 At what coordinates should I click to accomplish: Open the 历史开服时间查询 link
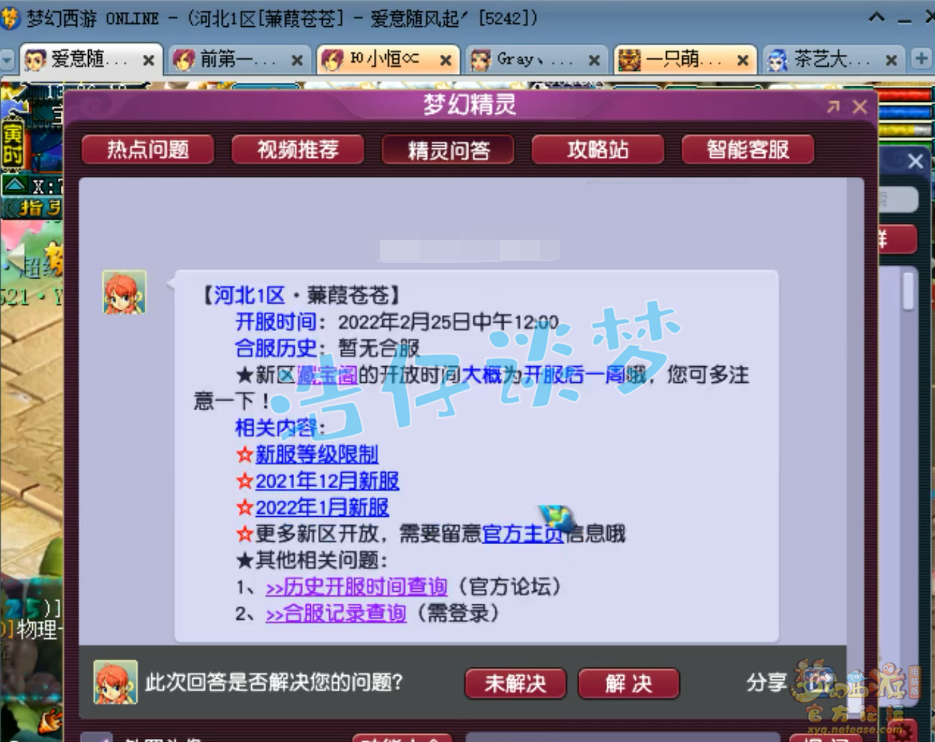[x=356, y=587]
